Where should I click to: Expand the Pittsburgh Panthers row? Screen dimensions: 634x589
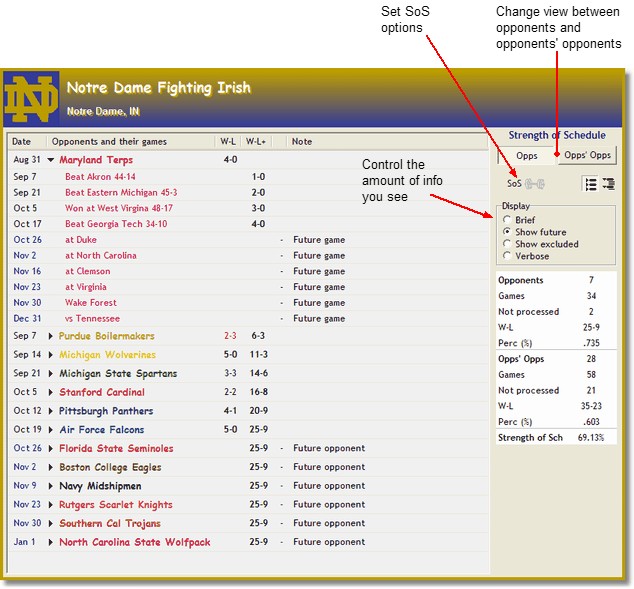click(51, 411)
